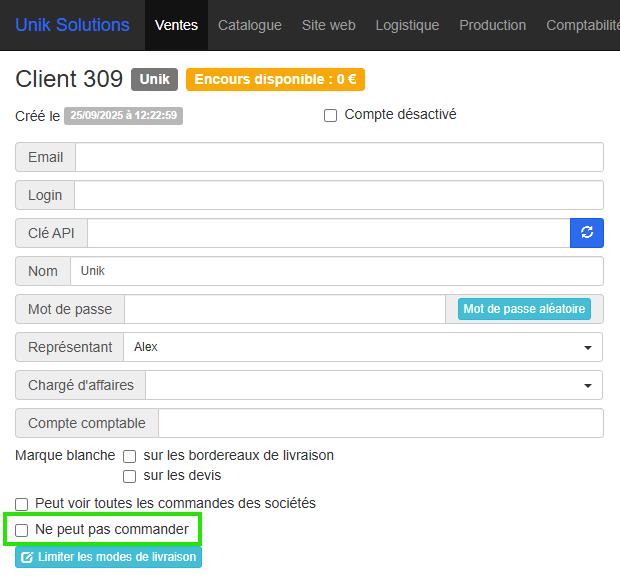The height and width of the screenshot is (582, 620).
Task: Check Ne peut pas commander
Action: 22,530
